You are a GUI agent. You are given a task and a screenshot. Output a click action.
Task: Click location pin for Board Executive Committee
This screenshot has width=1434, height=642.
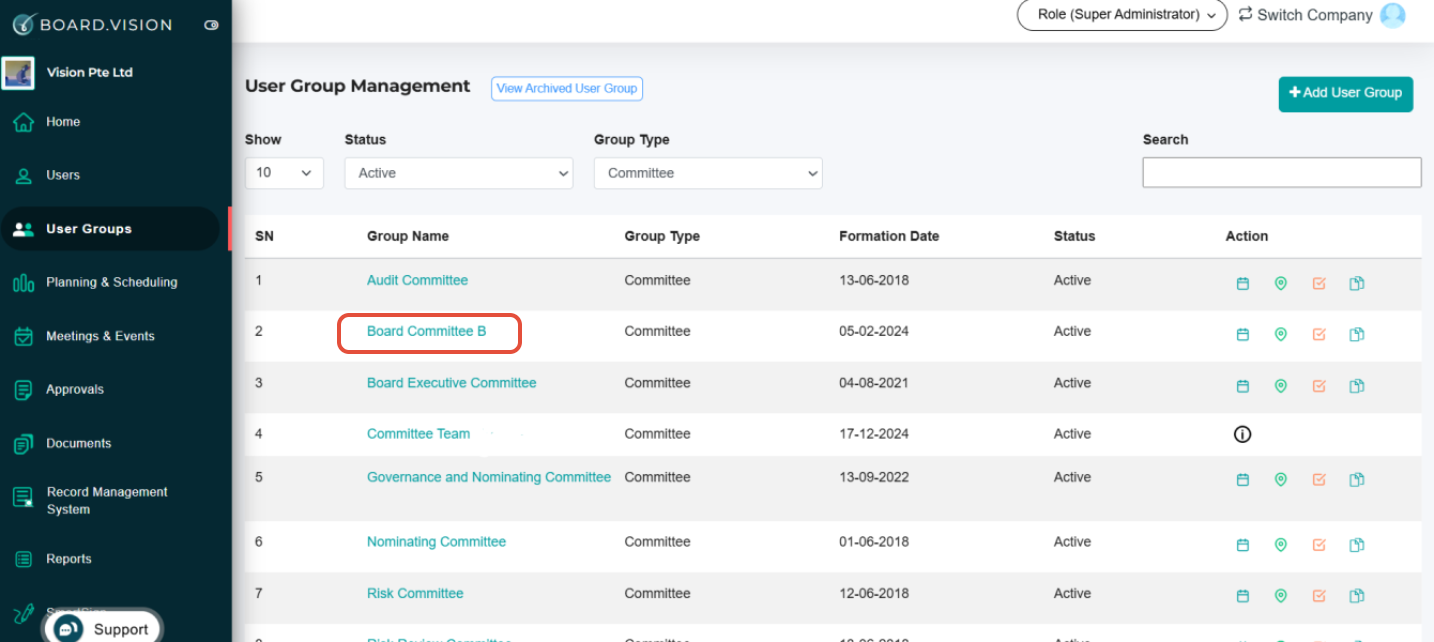point(1281,385)
